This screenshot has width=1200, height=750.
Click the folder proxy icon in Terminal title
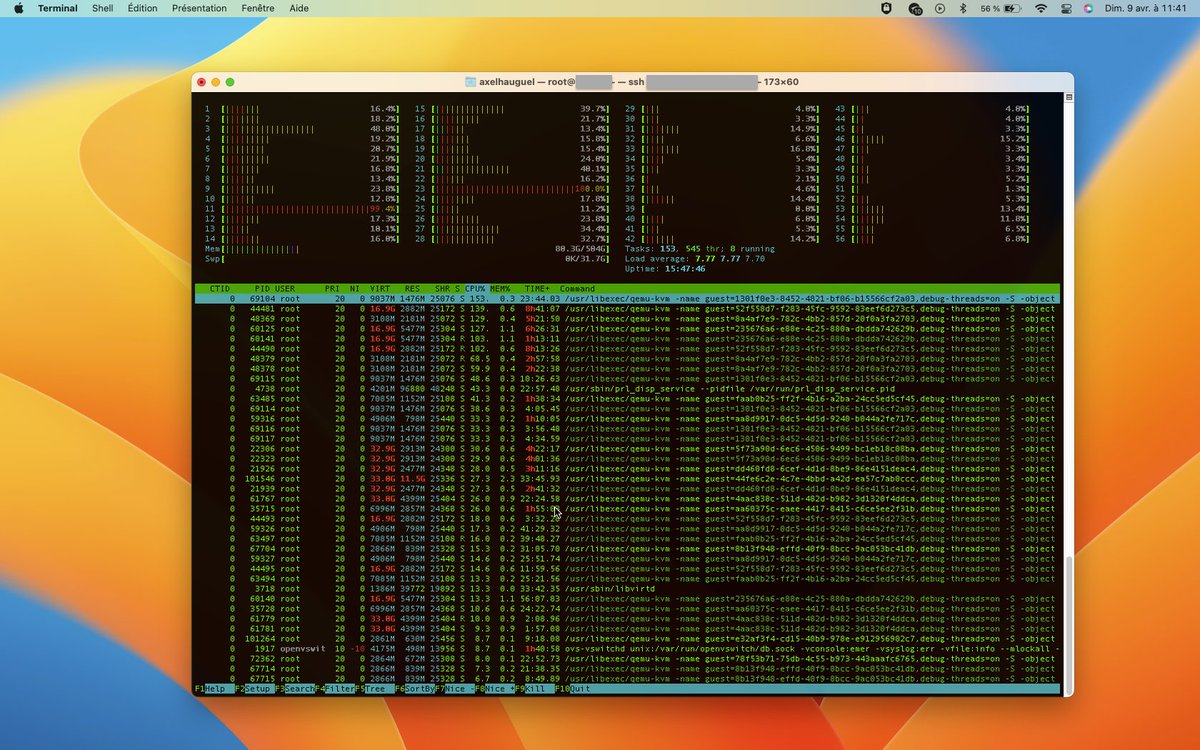click(x=471, y=82)
